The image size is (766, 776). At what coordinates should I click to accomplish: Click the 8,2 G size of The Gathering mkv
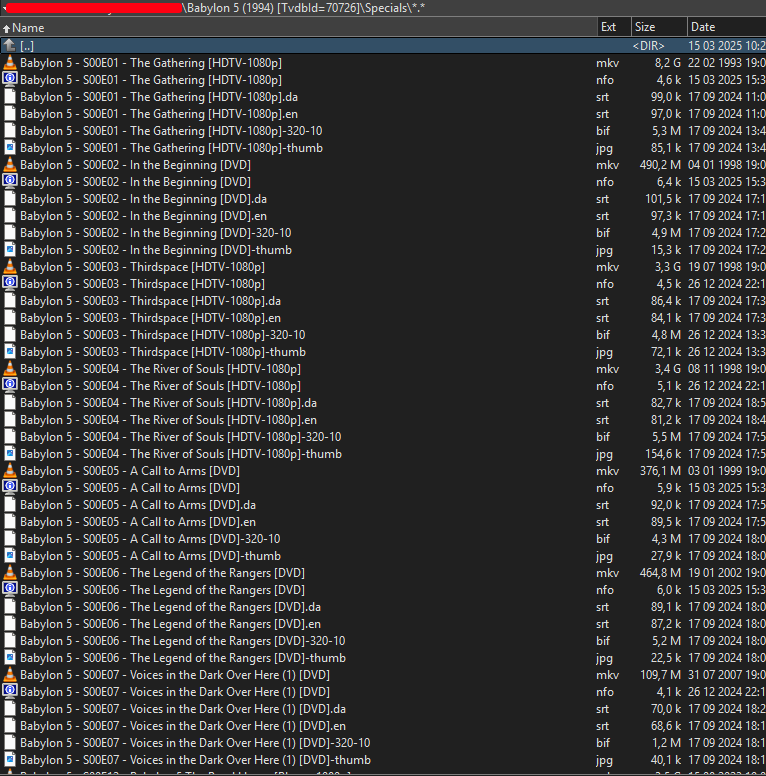point(668,63)
